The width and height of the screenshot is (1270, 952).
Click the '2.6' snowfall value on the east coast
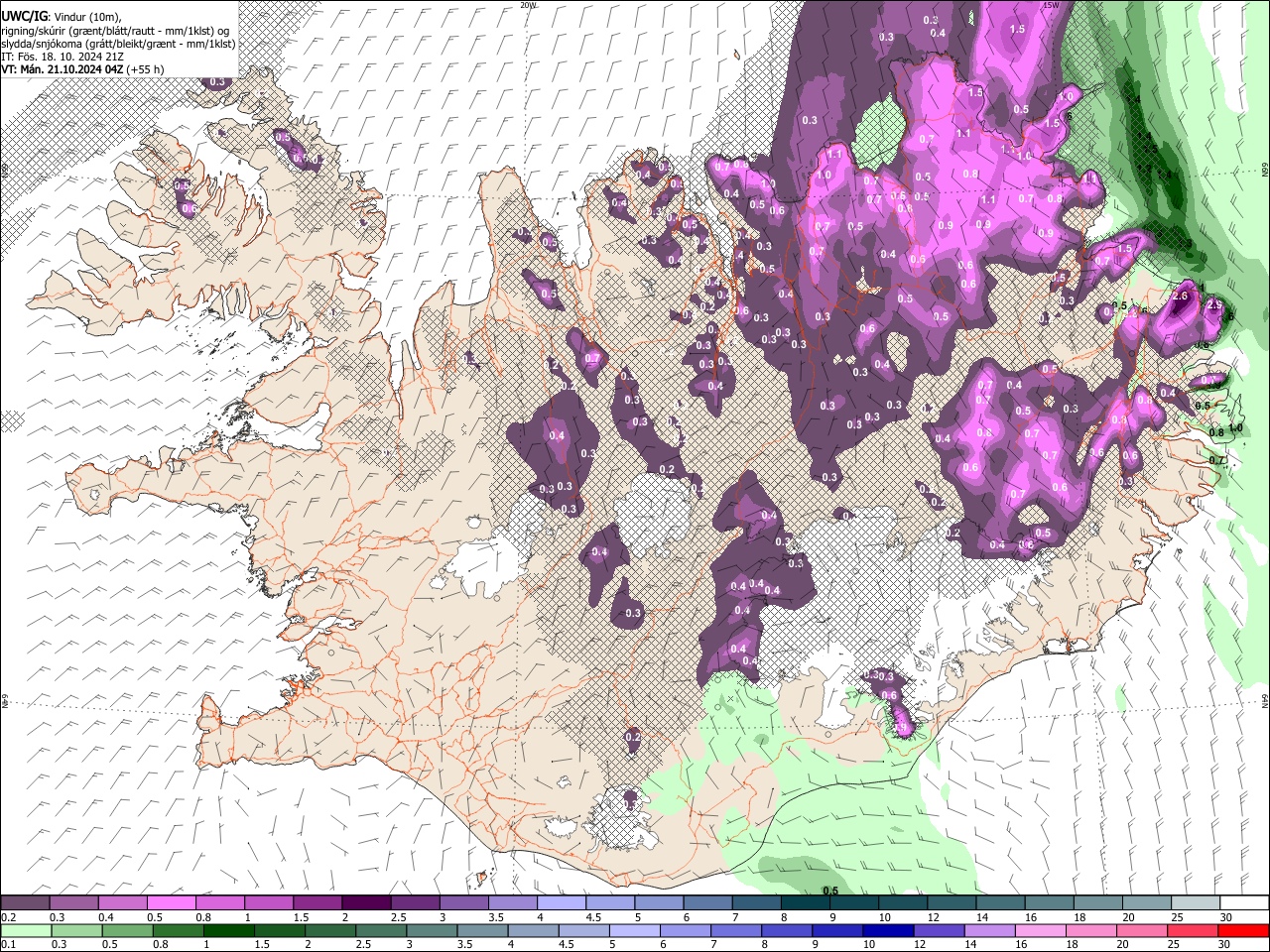point(1180,296)
